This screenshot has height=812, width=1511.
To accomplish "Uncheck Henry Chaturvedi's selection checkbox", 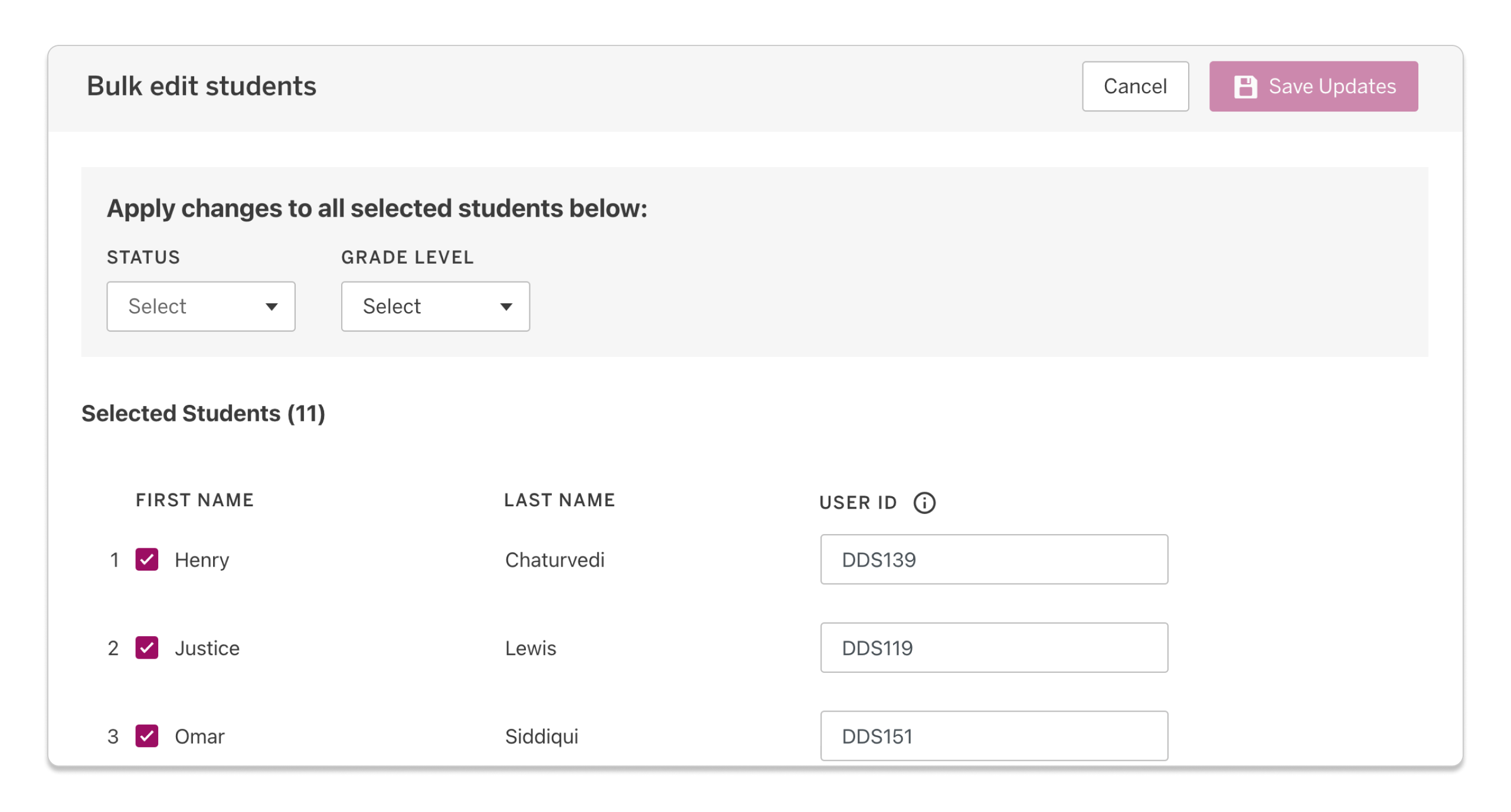I will [146, 560].
